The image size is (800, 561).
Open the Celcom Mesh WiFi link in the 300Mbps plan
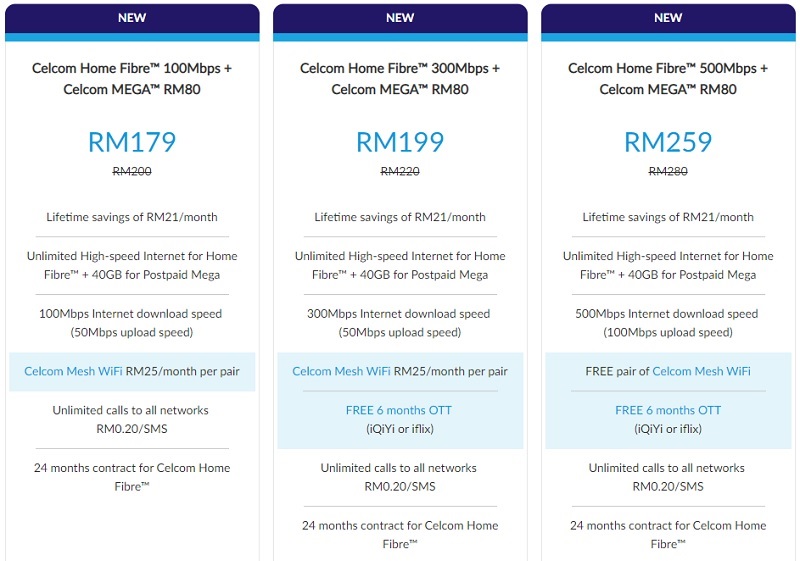pos(341,371)
